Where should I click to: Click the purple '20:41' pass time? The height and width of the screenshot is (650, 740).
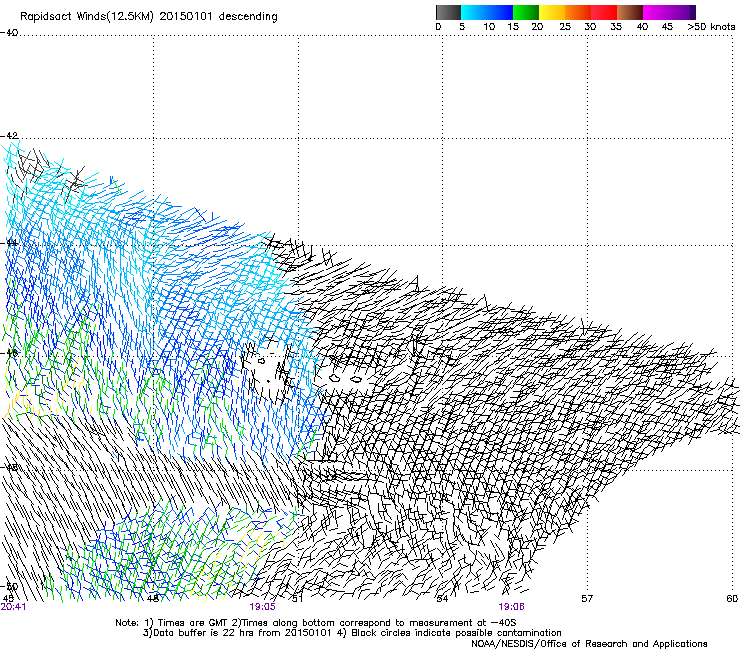coord(13,607)
